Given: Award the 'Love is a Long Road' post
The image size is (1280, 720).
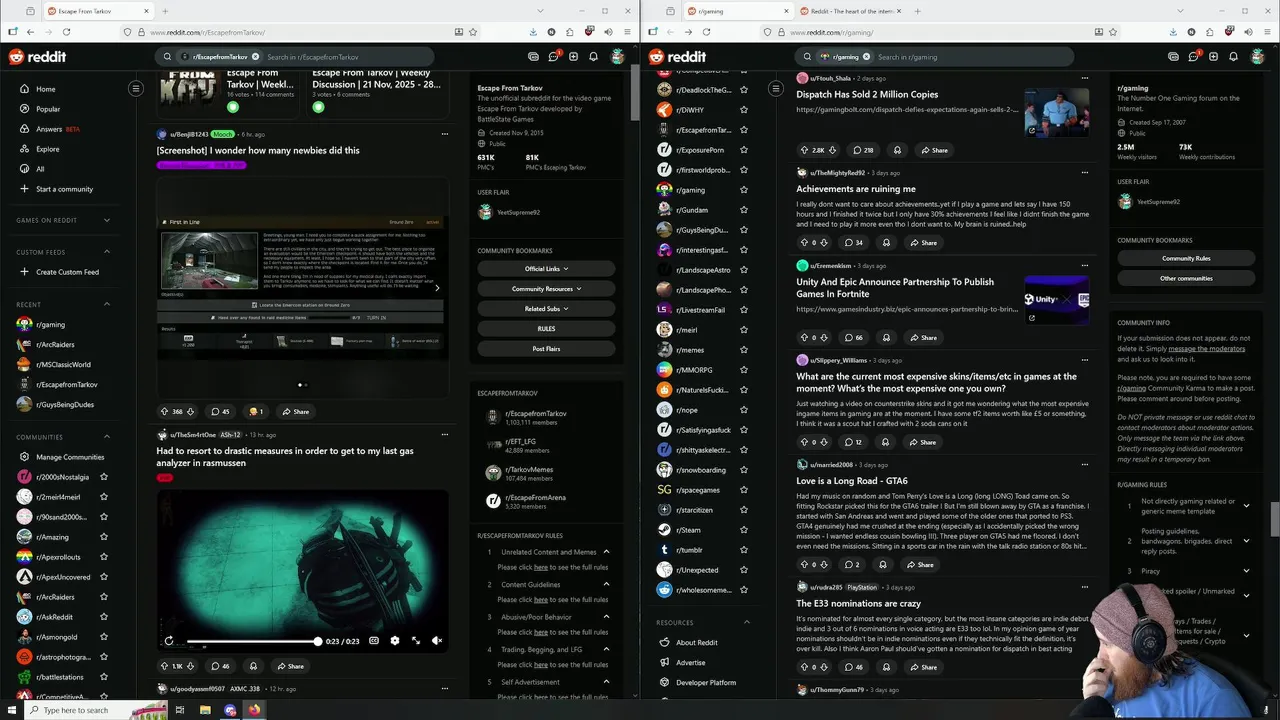Looking at the screenshot, I should (x=882, y=565).
